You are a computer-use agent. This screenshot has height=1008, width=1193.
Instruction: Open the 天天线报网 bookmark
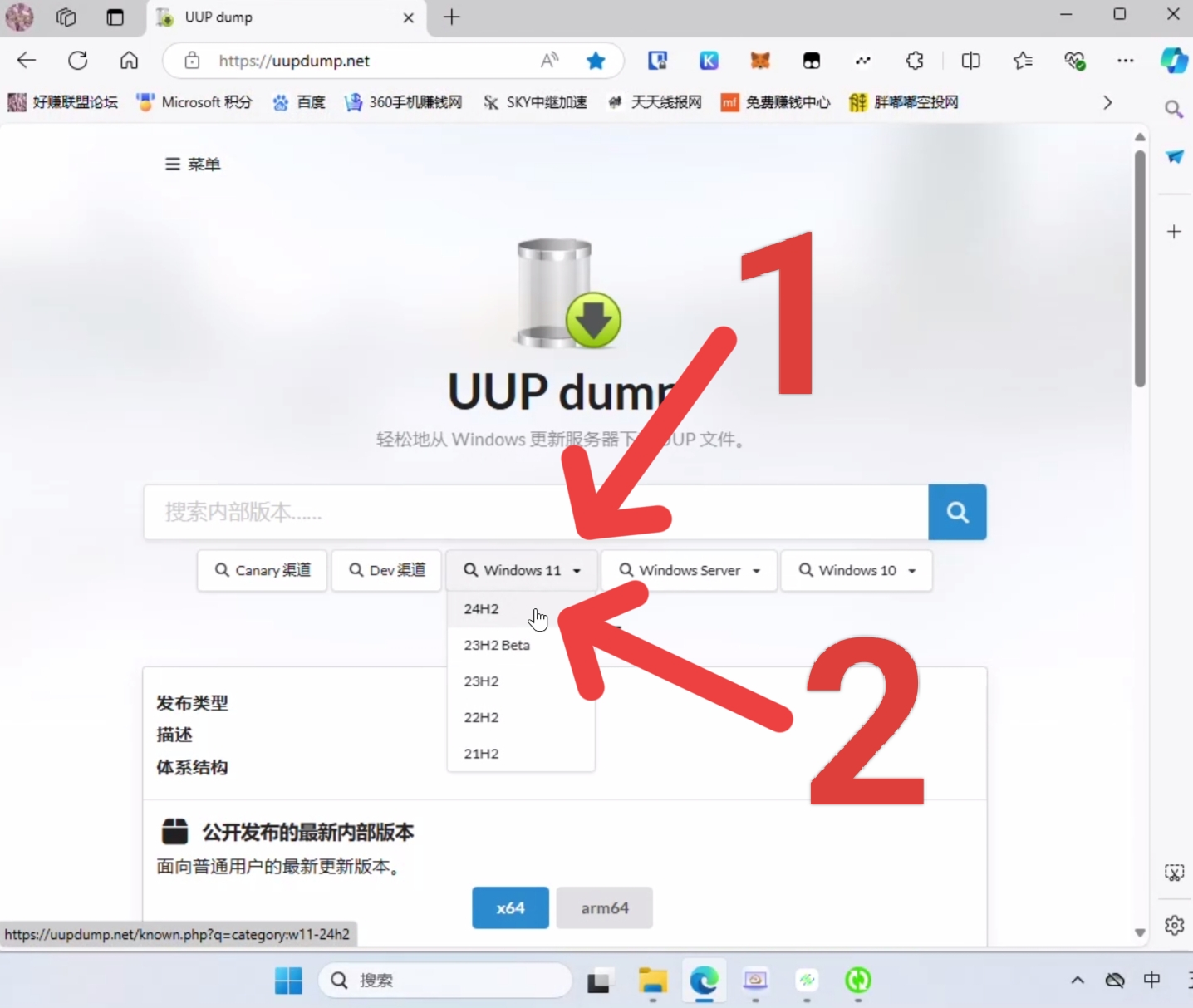coord(655,102)
